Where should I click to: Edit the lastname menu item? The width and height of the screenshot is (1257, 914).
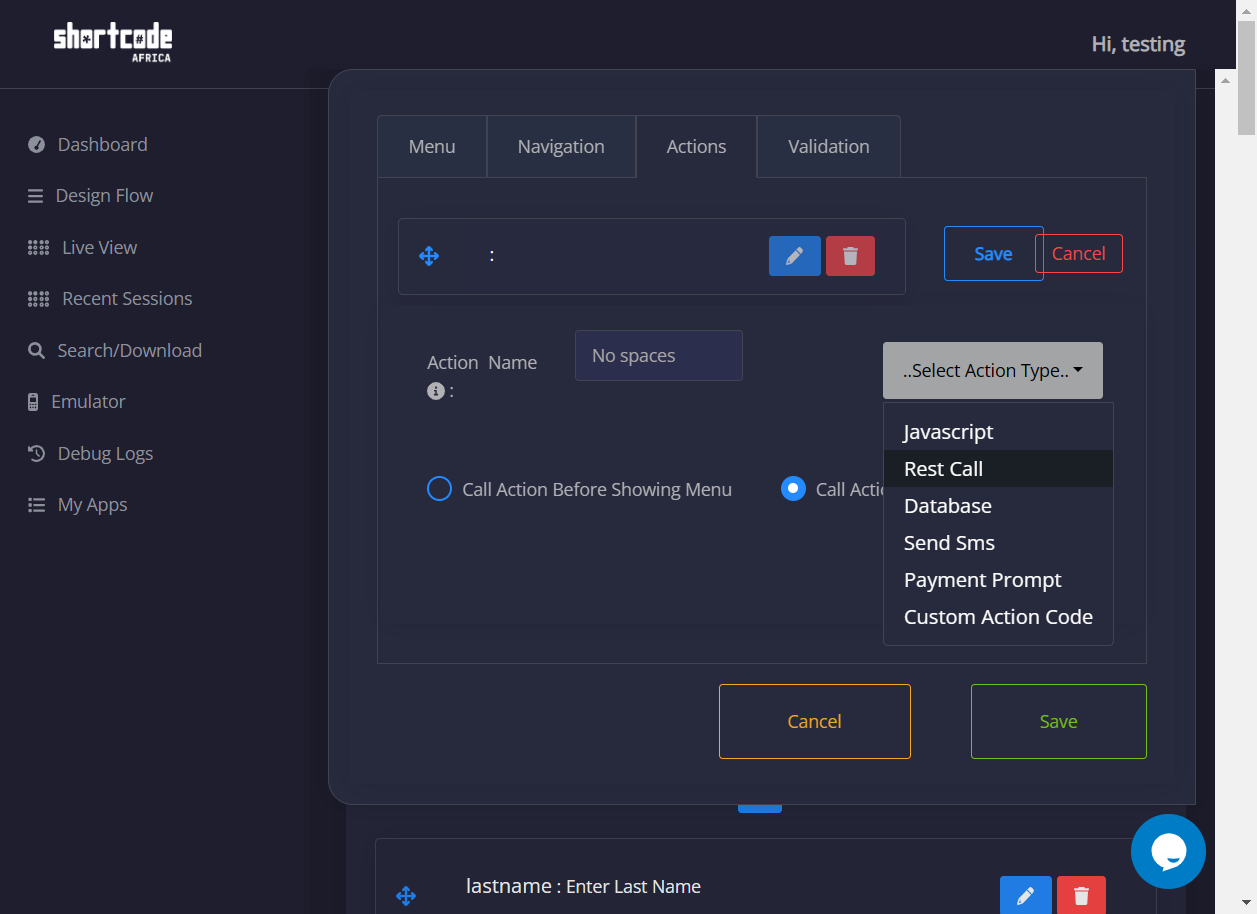[x=1026, y=895]
